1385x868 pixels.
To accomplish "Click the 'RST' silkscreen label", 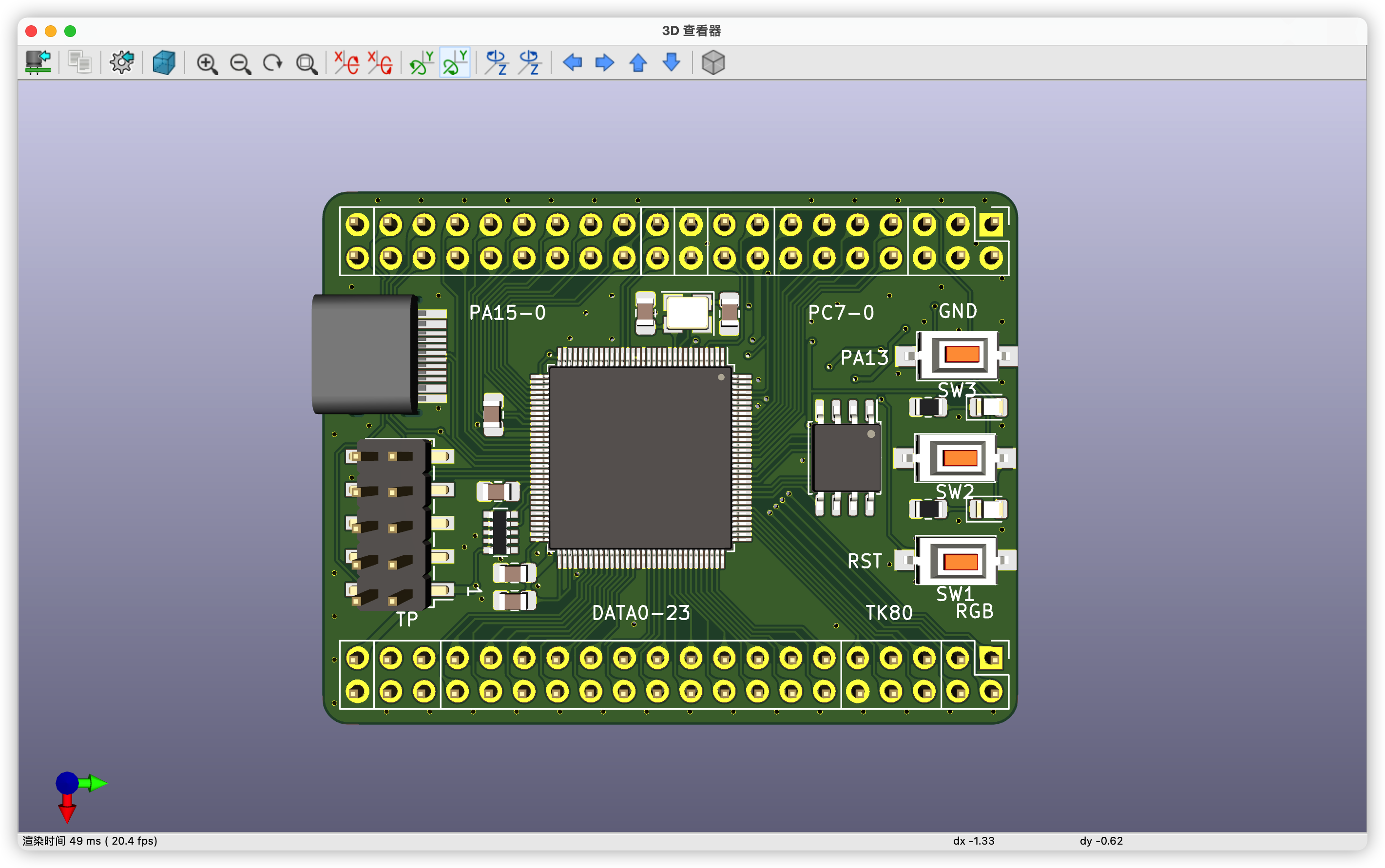I will (x=864, y=561).
